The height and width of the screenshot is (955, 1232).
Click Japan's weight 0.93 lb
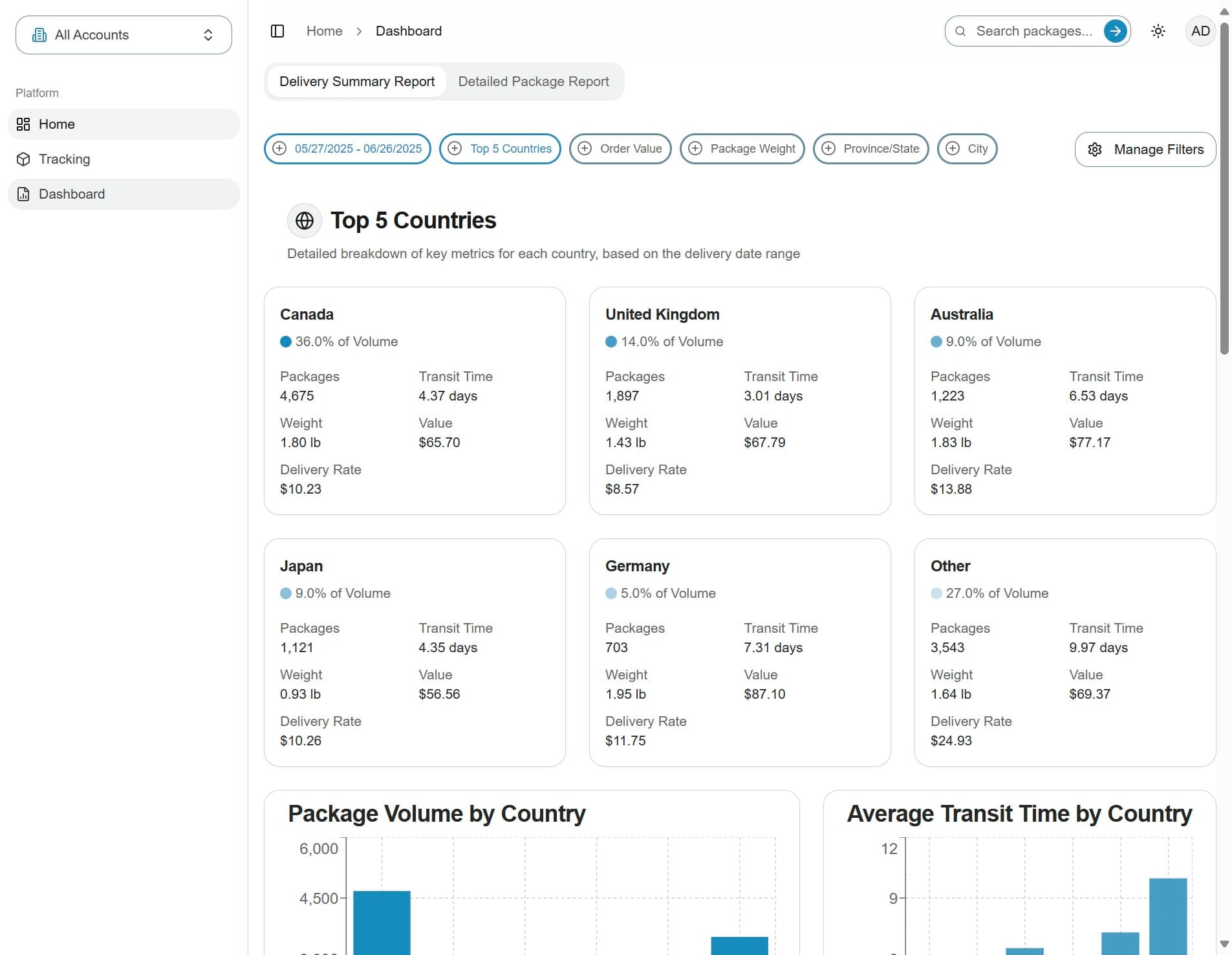[300, 694]
